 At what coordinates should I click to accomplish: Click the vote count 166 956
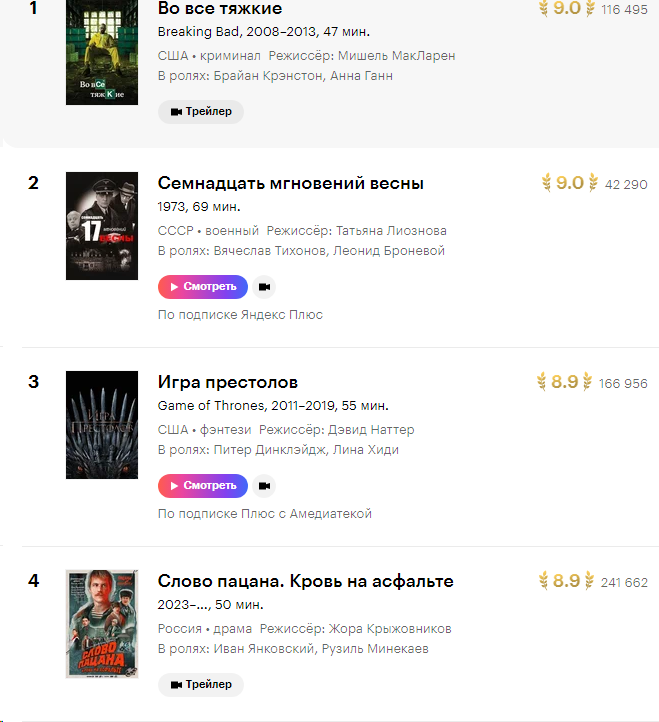click(x=623, y=384)
